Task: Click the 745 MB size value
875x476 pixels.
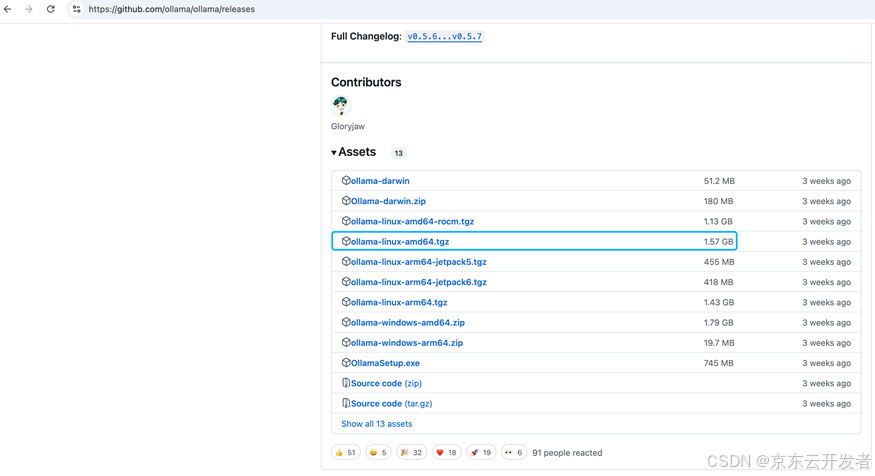Action: [x=718, y=363]
